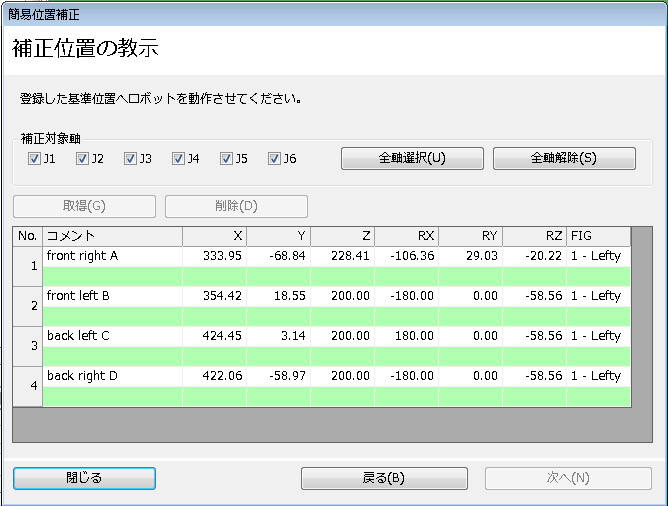Toggle the J3 axis checkbox
Screen dimensions: 668x506
(130, 159)
